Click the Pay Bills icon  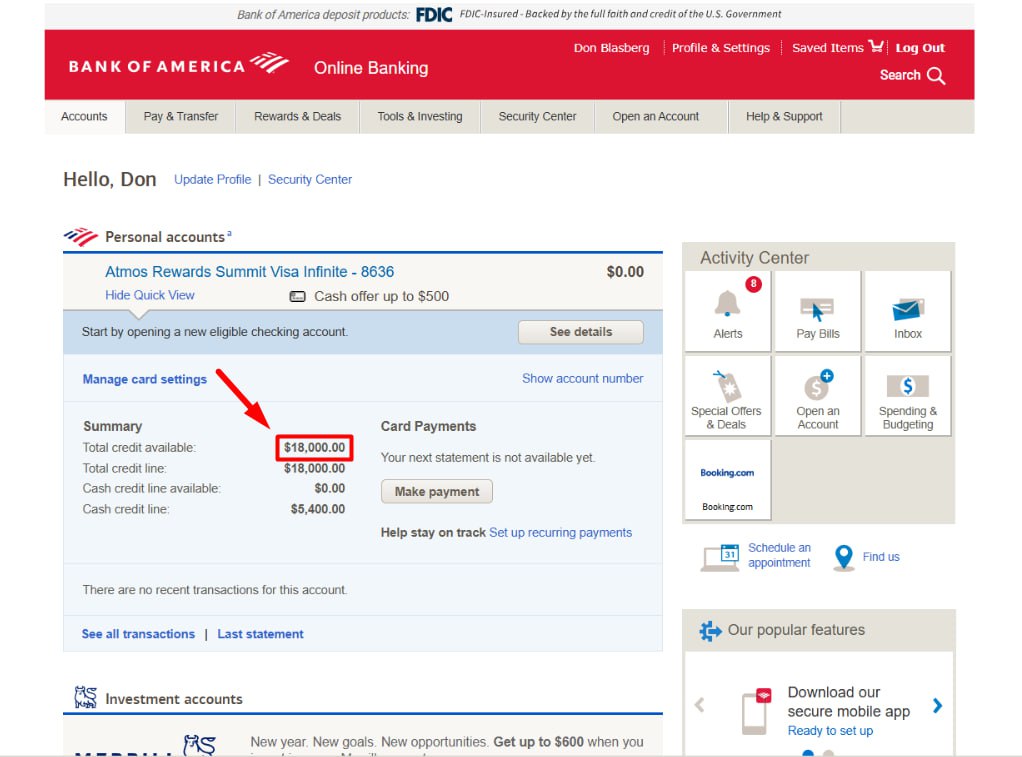817,309
